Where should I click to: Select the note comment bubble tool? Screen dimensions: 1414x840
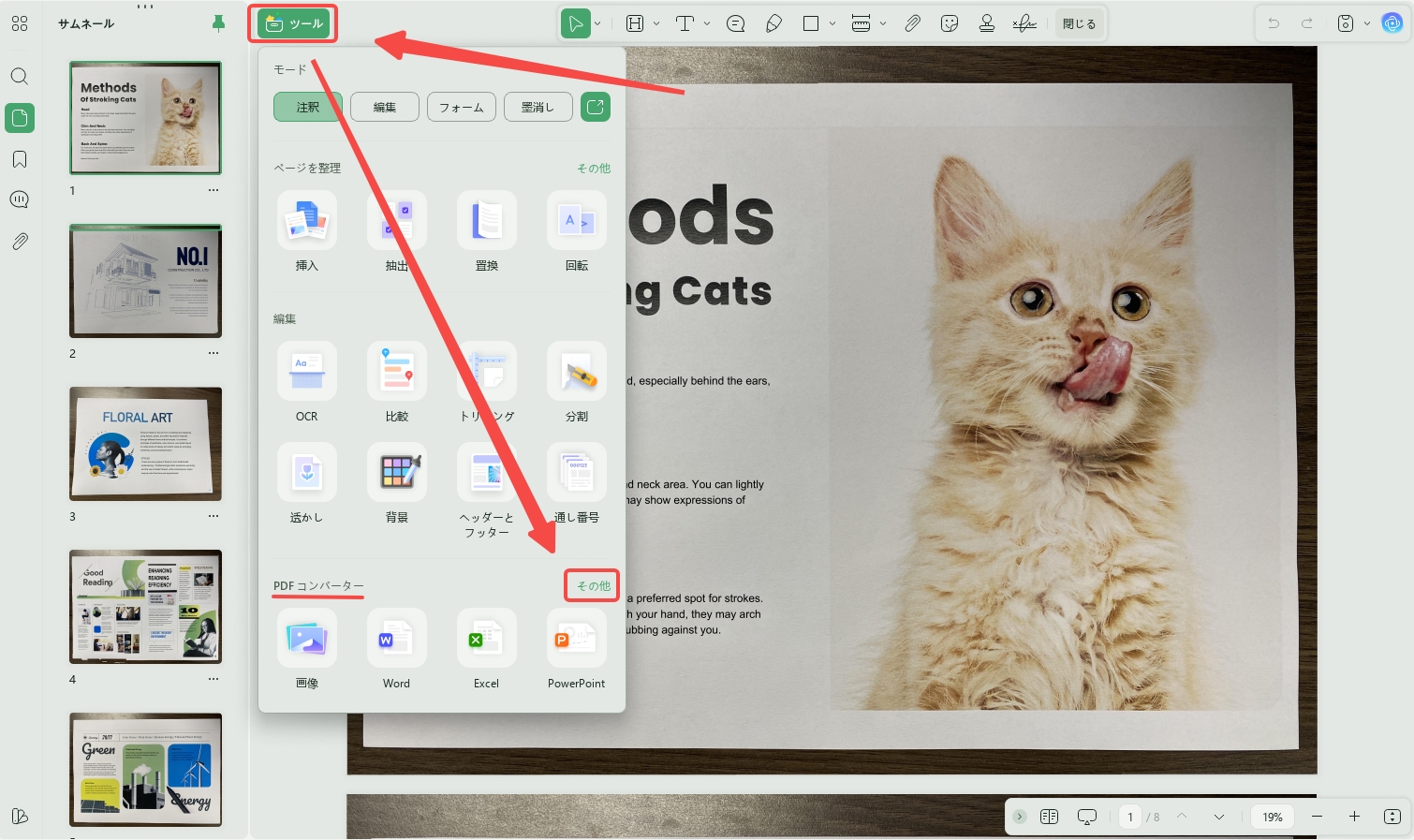pos(736,23)
